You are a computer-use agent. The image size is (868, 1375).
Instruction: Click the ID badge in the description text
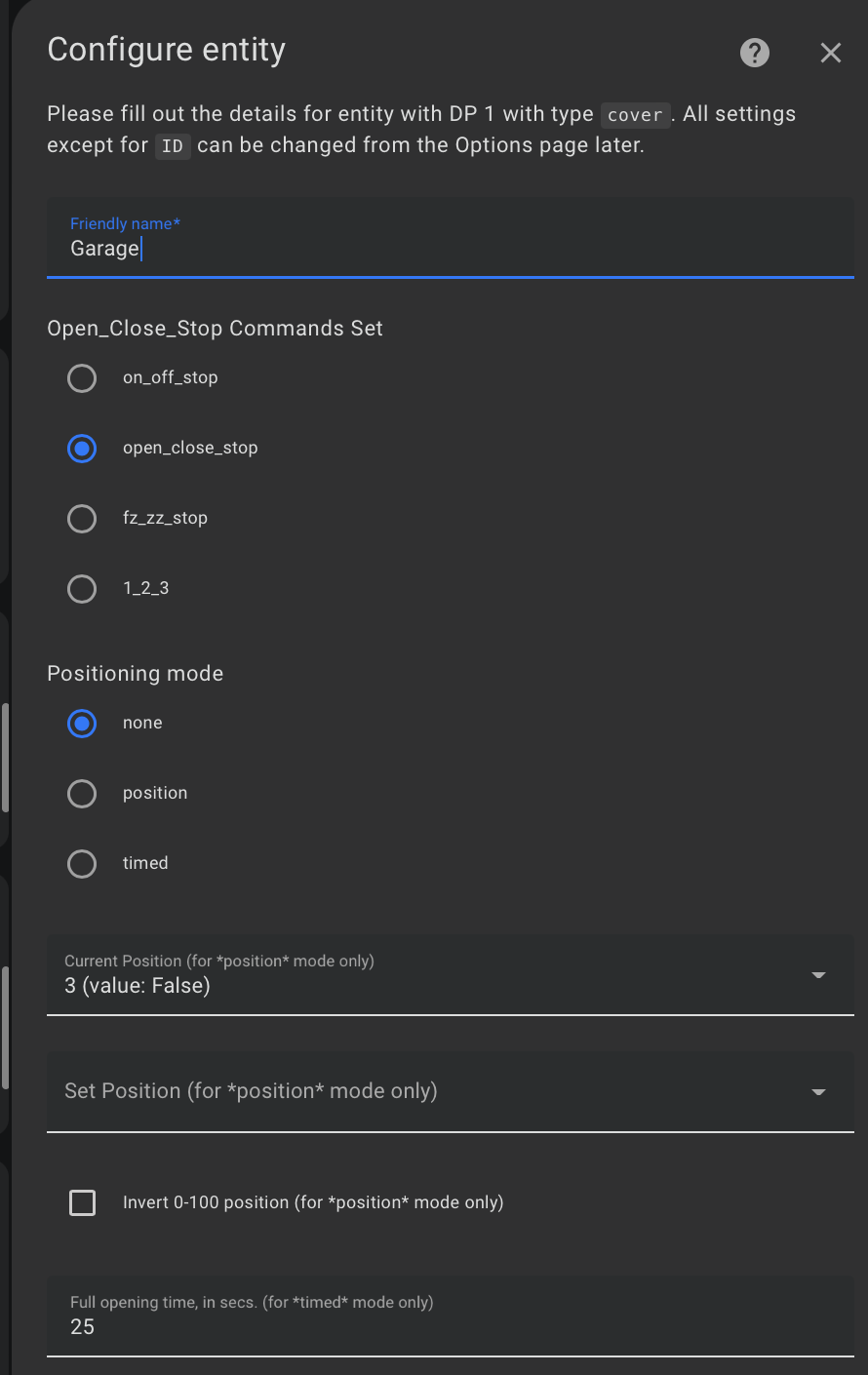pos(173,146)
